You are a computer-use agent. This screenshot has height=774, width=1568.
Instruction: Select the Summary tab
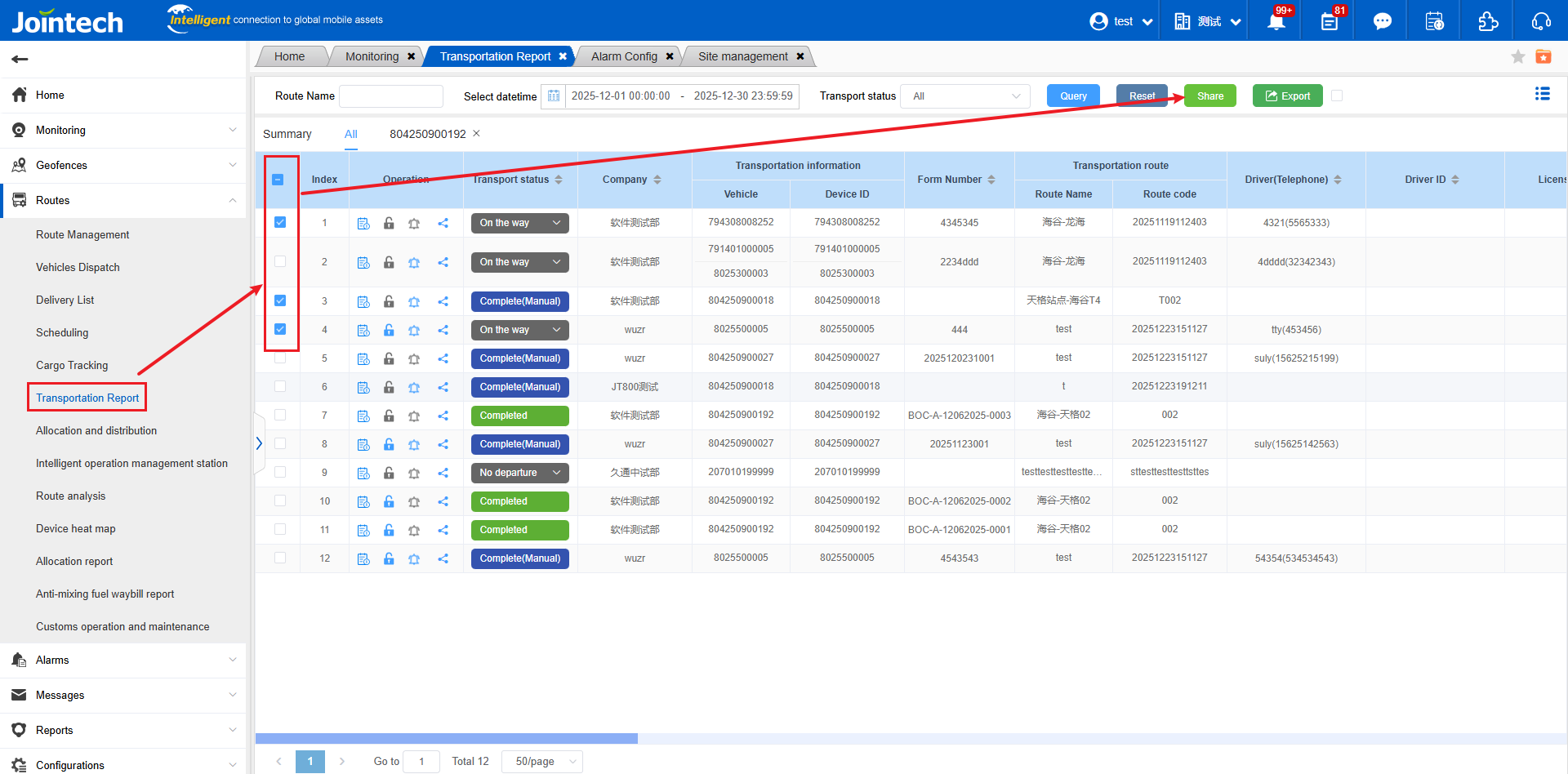click(287, 134)
